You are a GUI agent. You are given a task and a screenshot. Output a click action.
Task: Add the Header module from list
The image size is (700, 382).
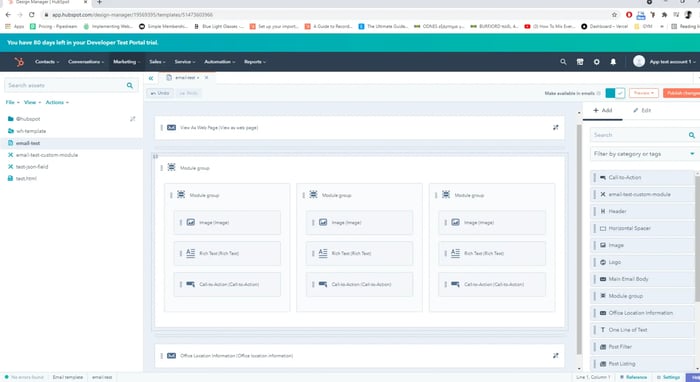pos(643,211)
